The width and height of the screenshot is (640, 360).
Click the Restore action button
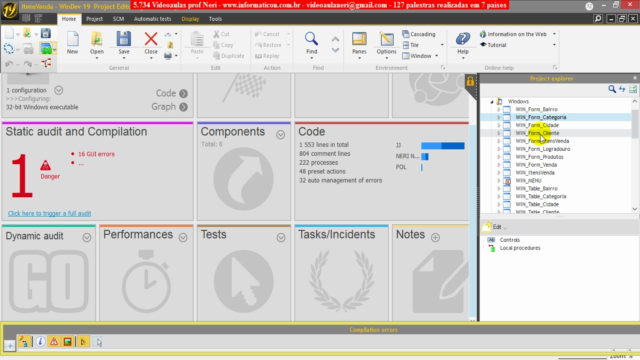coord(268,45)
